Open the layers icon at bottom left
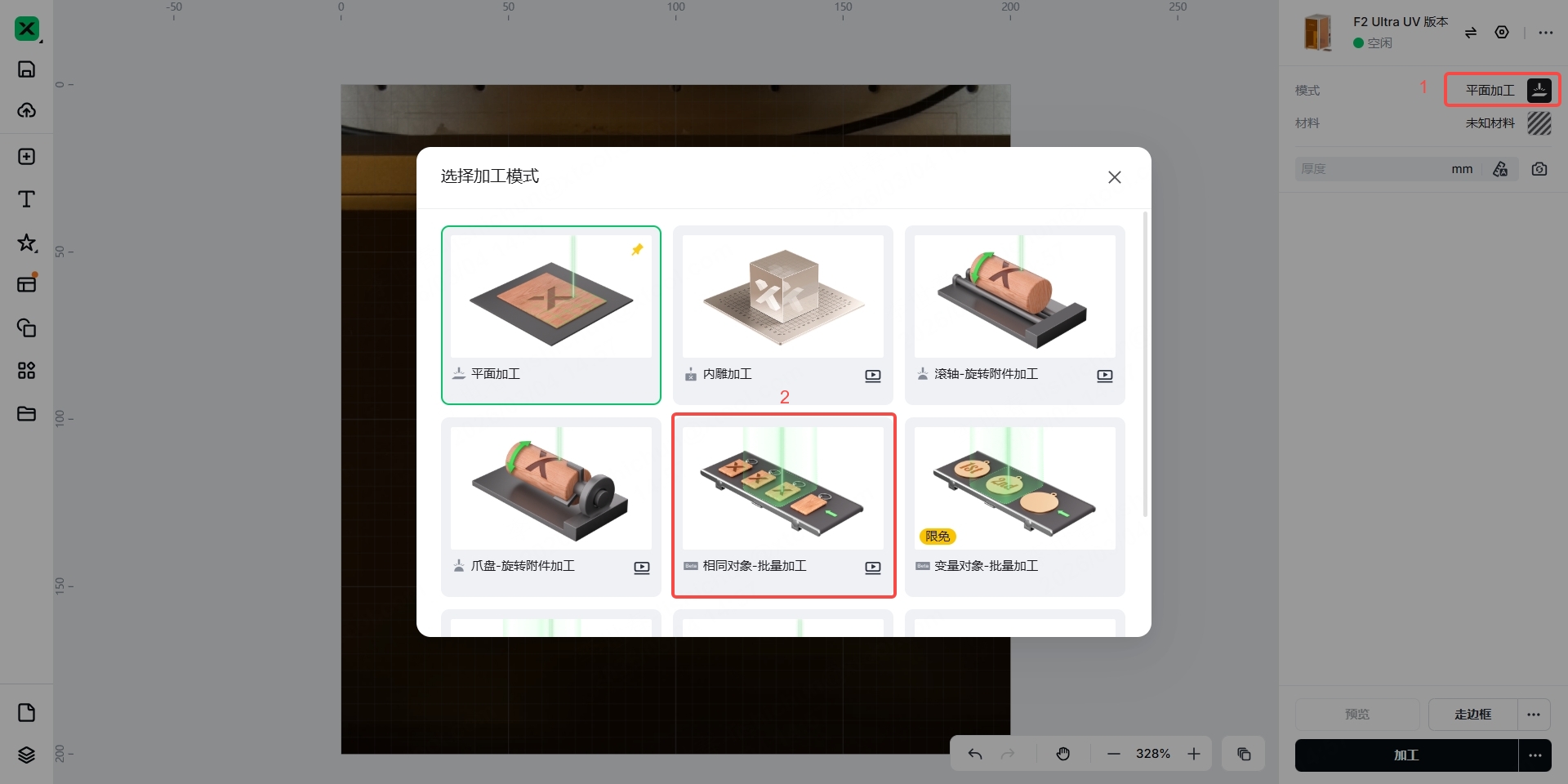Viewport: 1568px width, 784px height. pyautogui.click(x=26, y=755)
